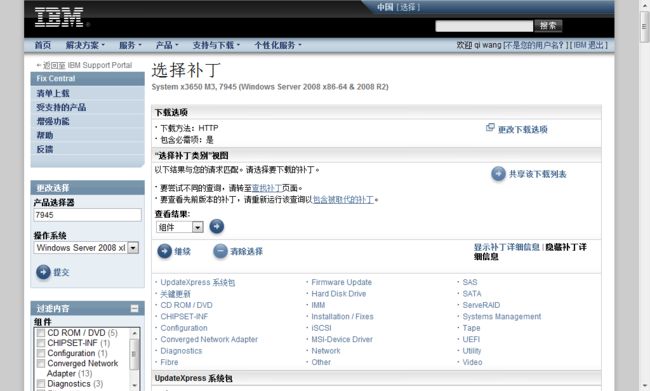Jump to the UEFI category

pyautogui.click(x=471, y=340)
